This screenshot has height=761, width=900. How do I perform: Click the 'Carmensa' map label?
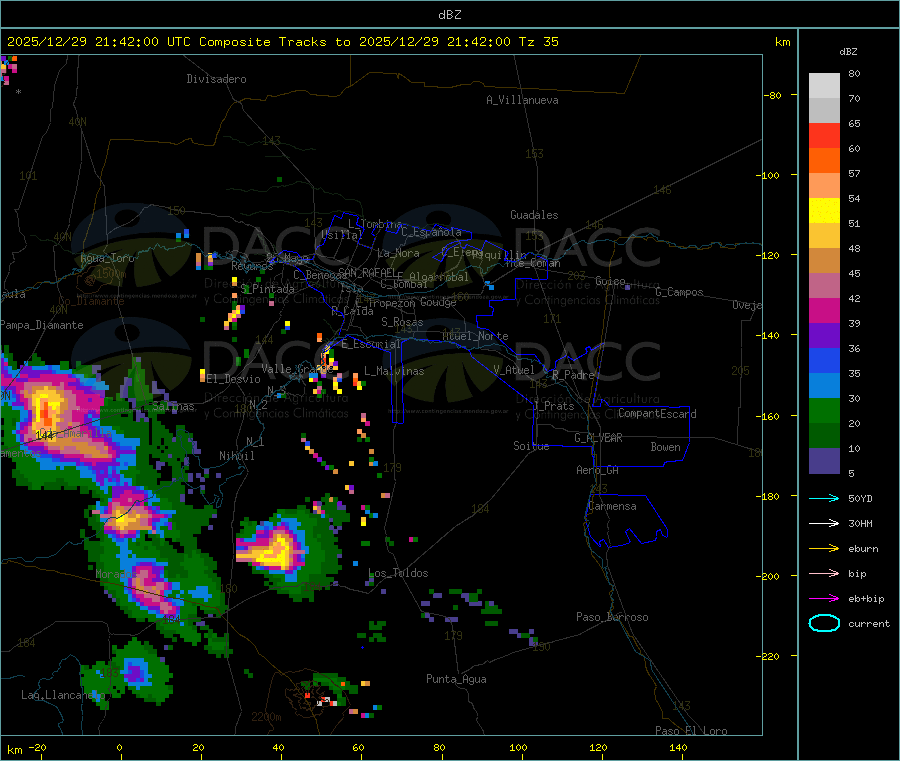(612, 506)
